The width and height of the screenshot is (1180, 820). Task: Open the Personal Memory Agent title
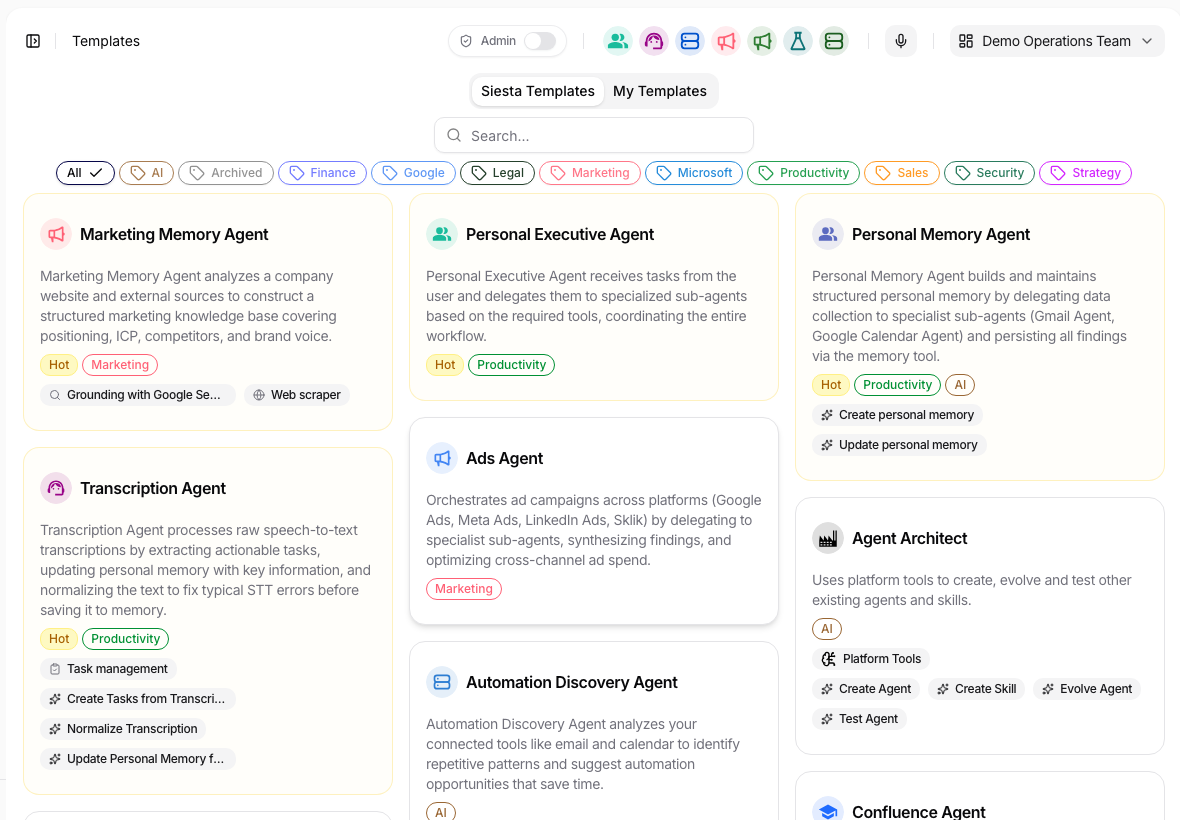pyautogui.click(x=941, y=234)
